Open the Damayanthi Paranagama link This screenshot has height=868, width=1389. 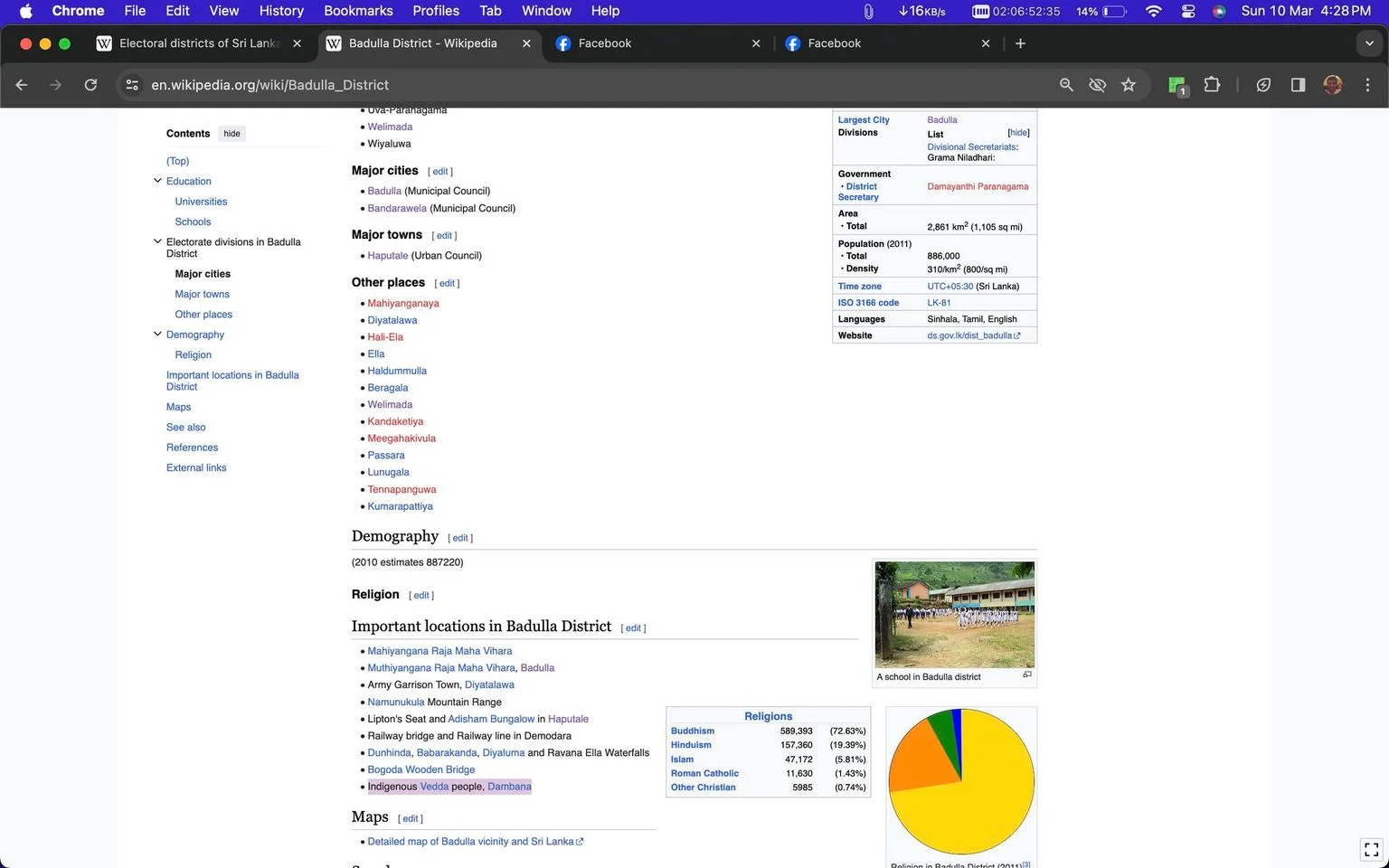(978, 186)
